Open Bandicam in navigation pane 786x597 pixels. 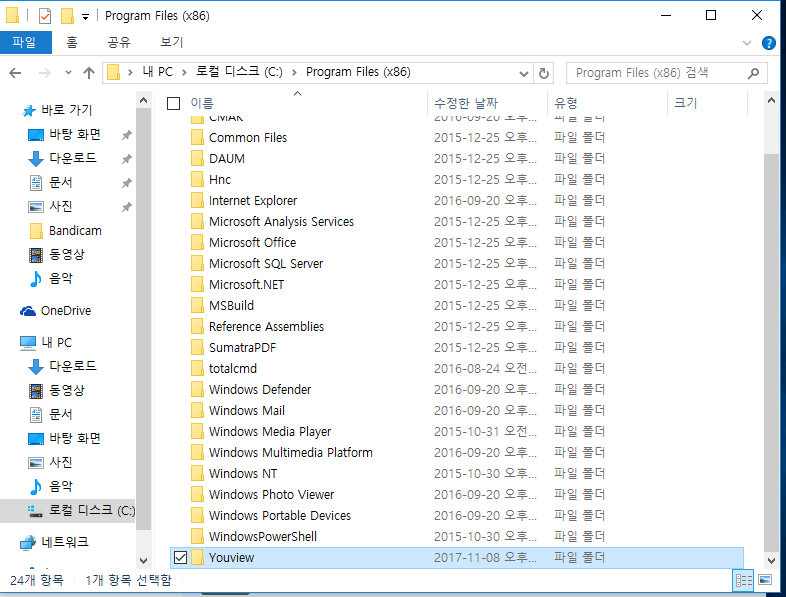pos(75,231)
